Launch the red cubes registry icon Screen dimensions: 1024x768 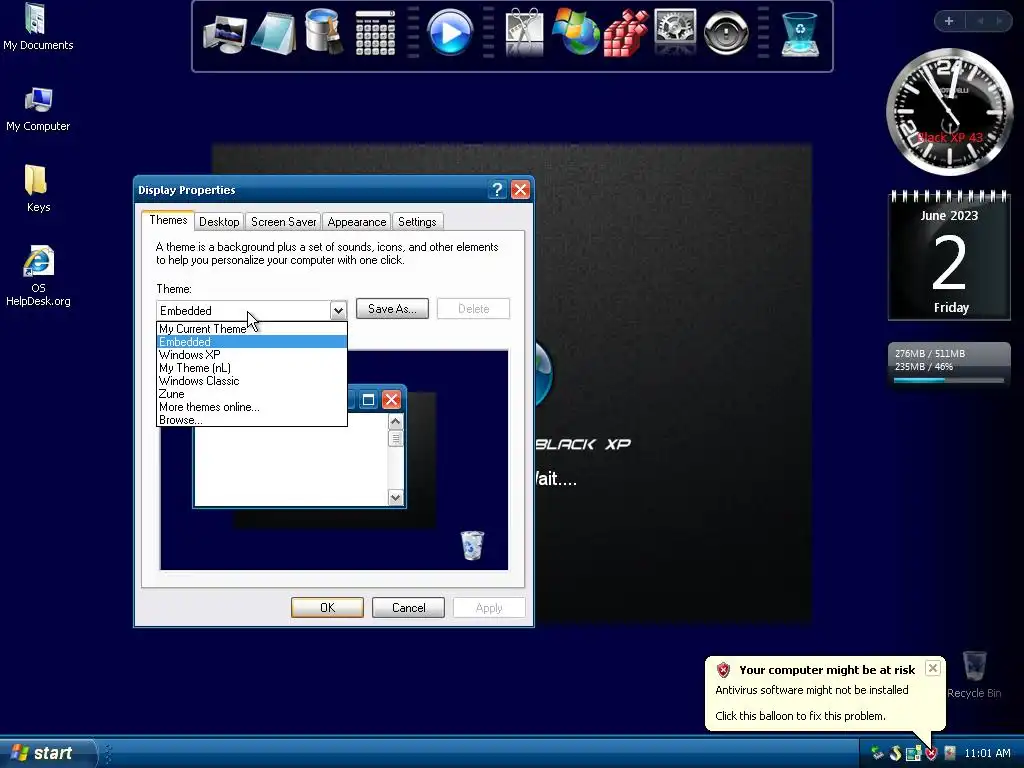click(x=626, y=33)
